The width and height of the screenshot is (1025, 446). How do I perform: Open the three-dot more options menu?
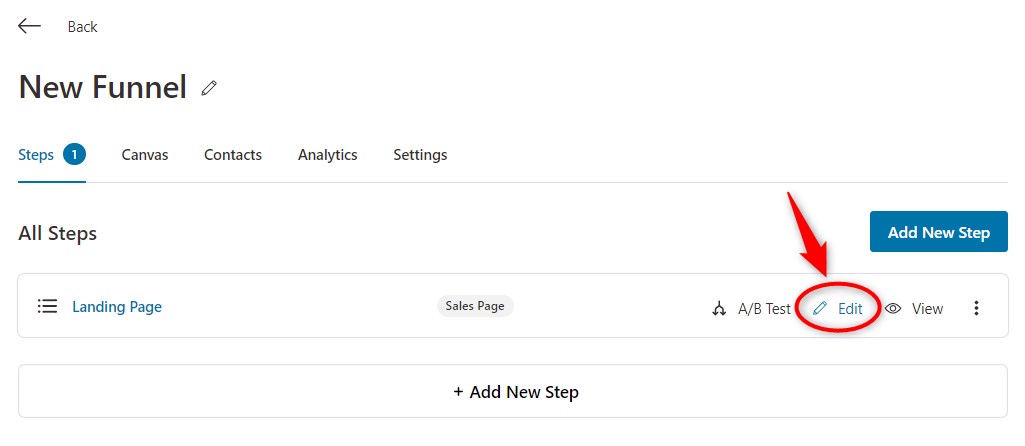(976, 308)
